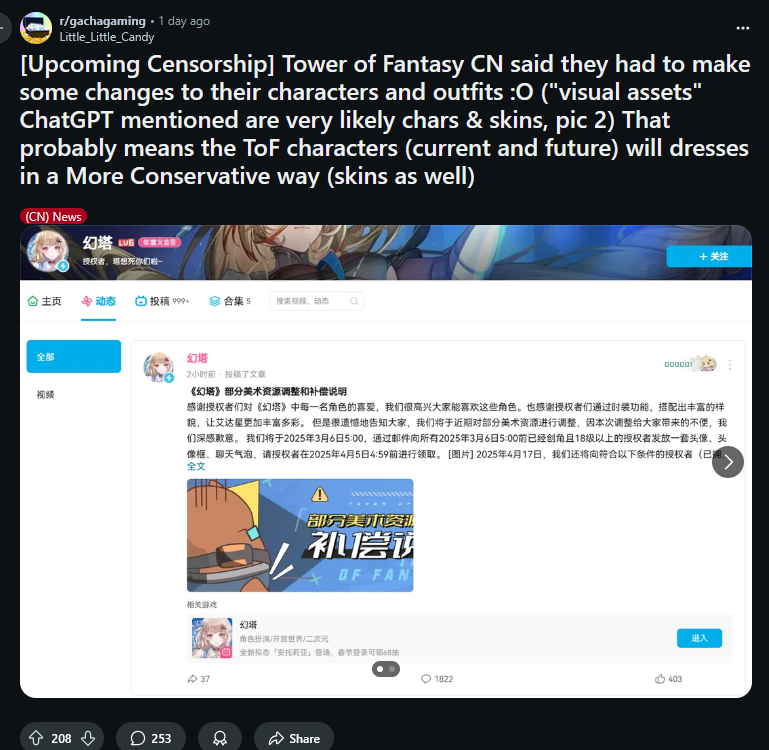Open the 合集 collections tab

(x=230, y=301)
